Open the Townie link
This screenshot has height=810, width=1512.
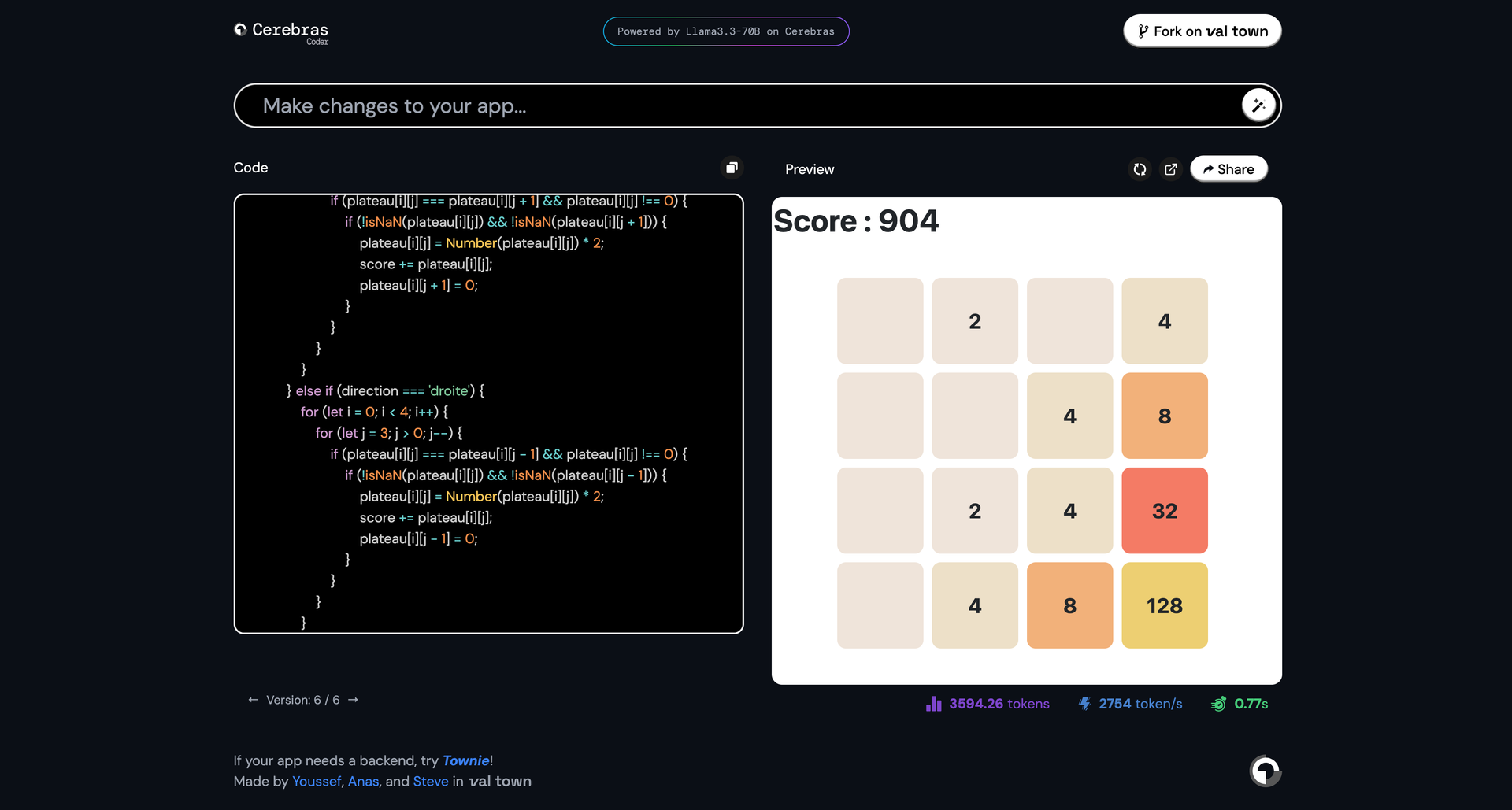[465, 760]
